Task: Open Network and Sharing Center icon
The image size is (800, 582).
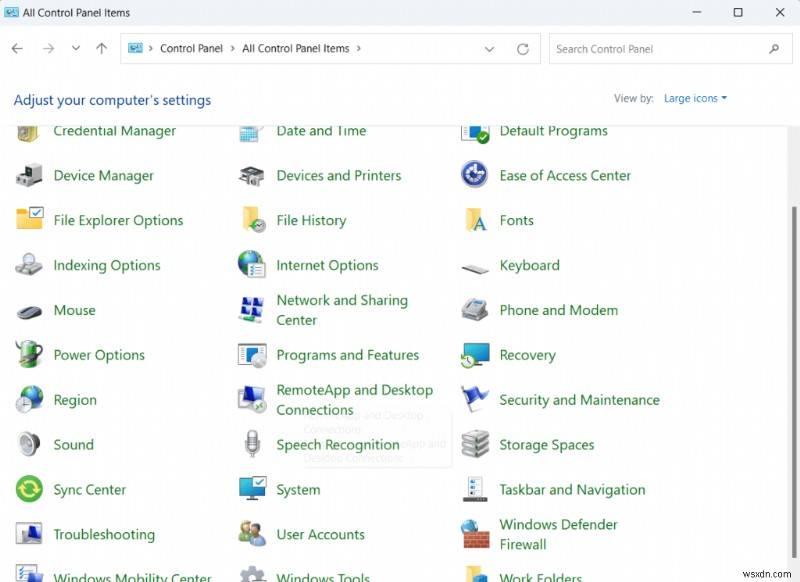Action: (252, 310)
